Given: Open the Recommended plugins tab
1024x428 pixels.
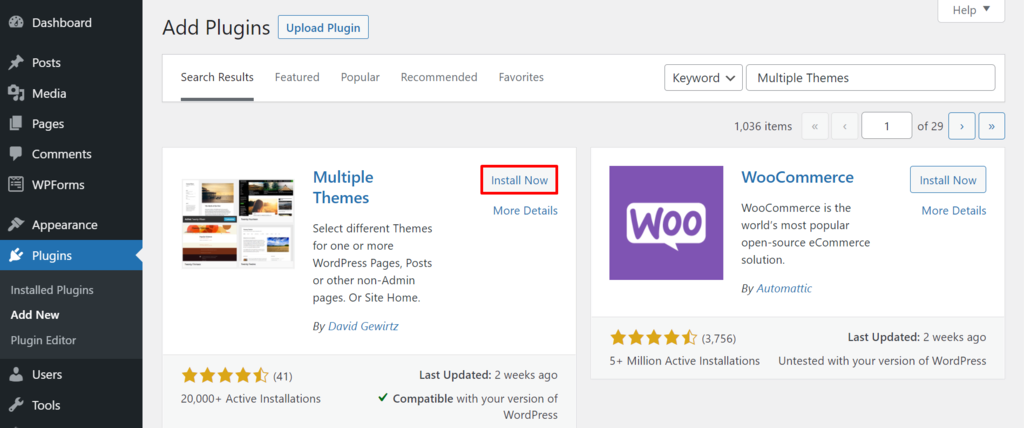Looking at the screenshot, I should click(x=439, y=77).
